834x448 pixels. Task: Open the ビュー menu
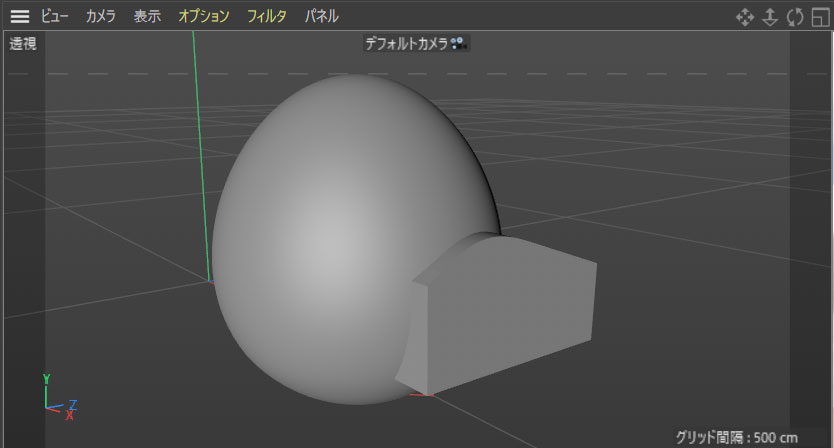click(54, 16)
